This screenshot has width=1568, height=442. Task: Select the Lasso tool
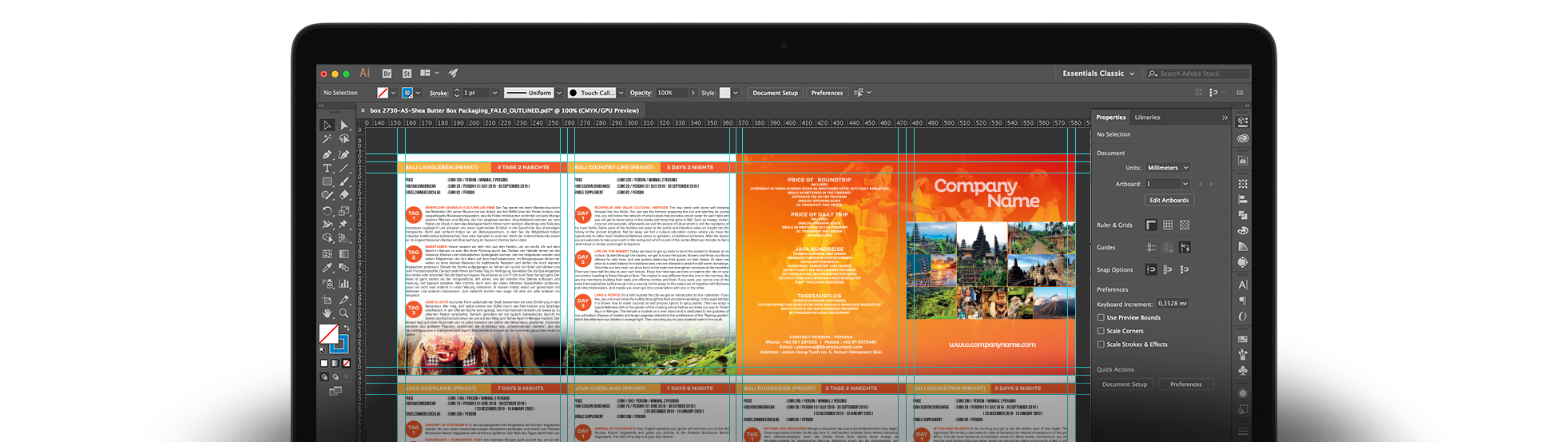[344, 139]
